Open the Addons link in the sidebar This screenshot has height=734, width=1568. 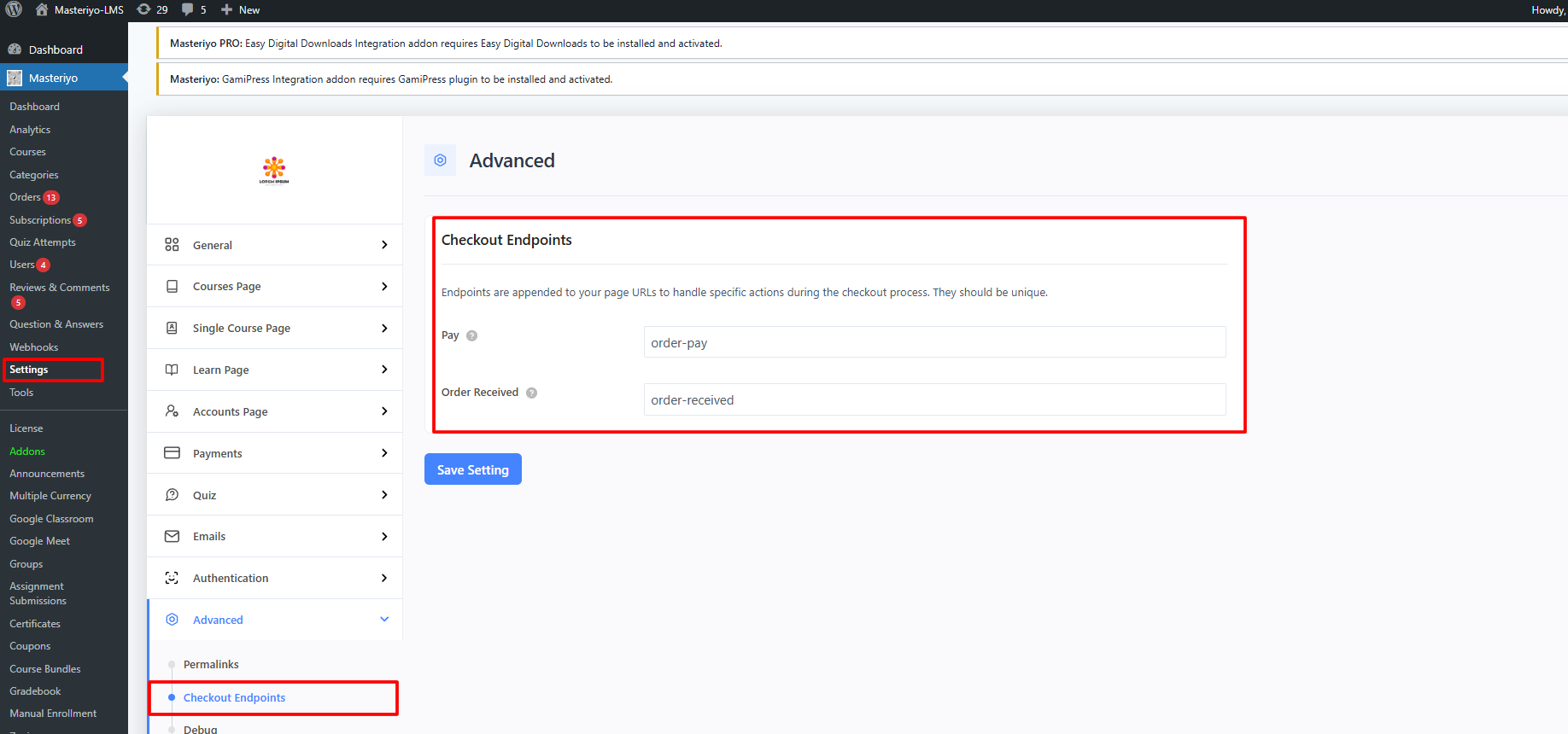tap(27, 451)
